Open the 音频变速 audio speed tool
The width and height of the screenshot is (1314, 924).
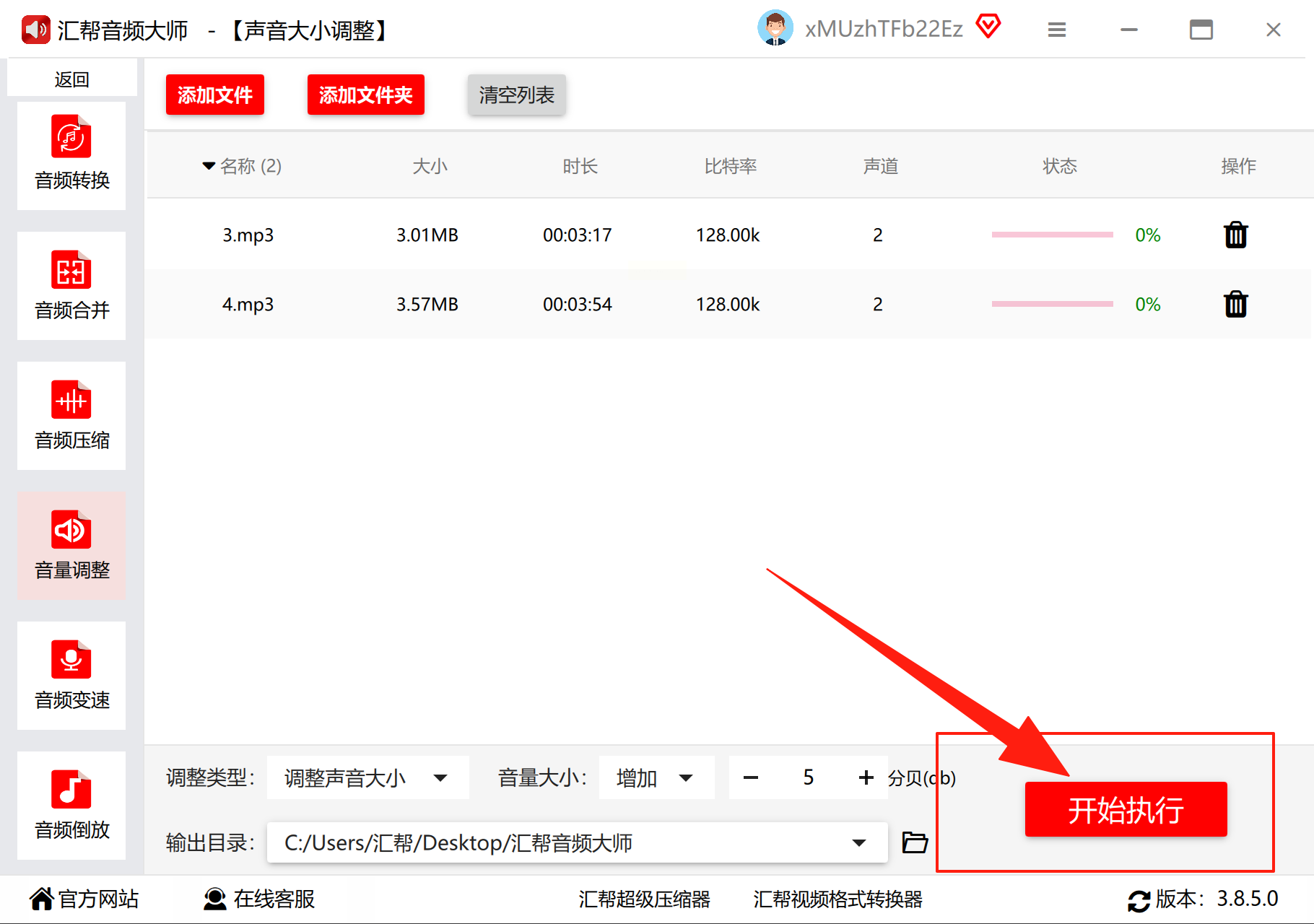pyautogui.click(x=71, y=676)
